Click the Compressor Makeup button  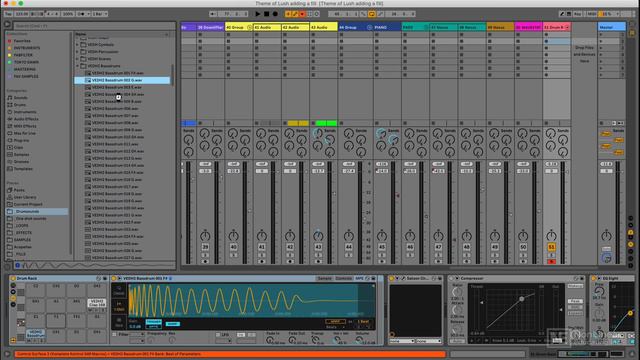575,286
